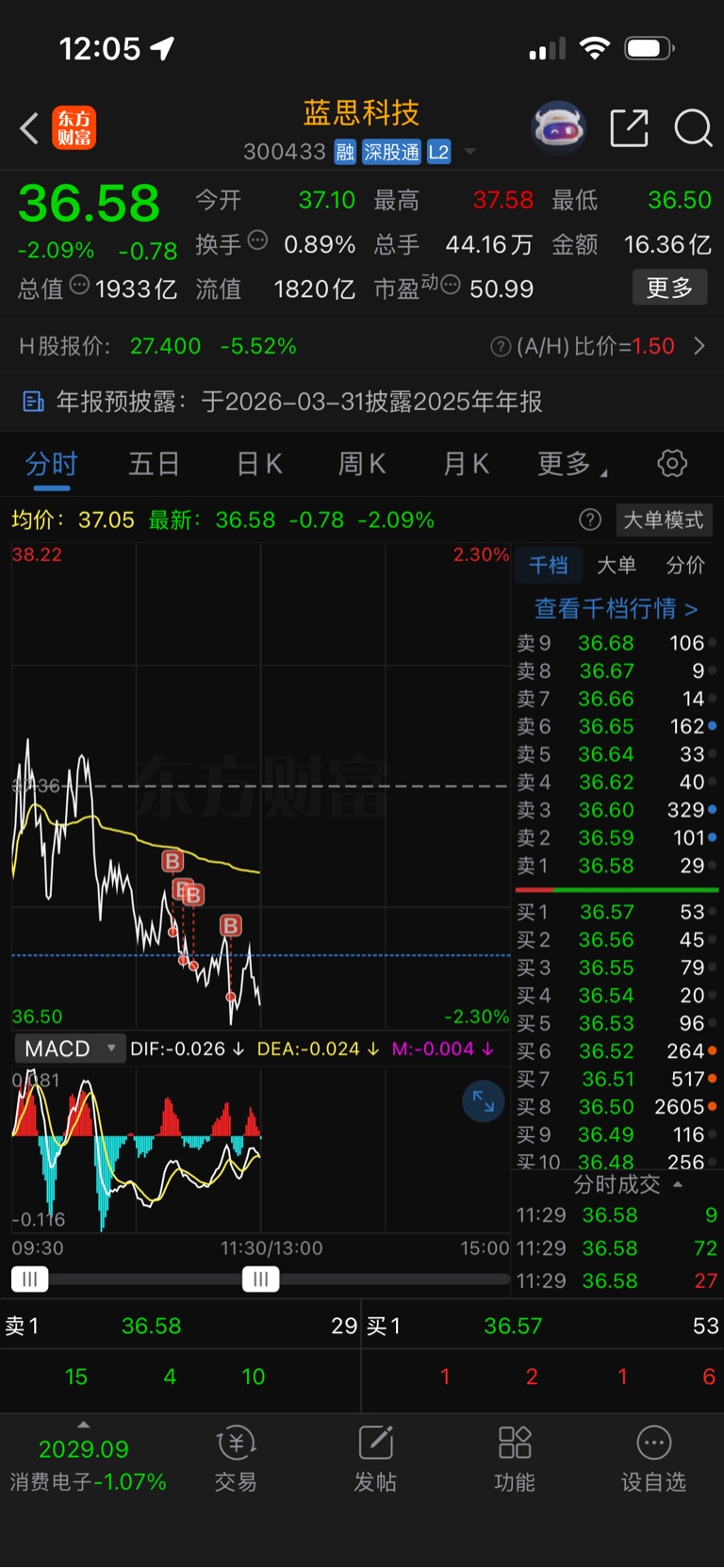Switch to 周K chart tab
Image resolution: width=724 pixels, height=1568 pixels.
[x=362, y=464]
